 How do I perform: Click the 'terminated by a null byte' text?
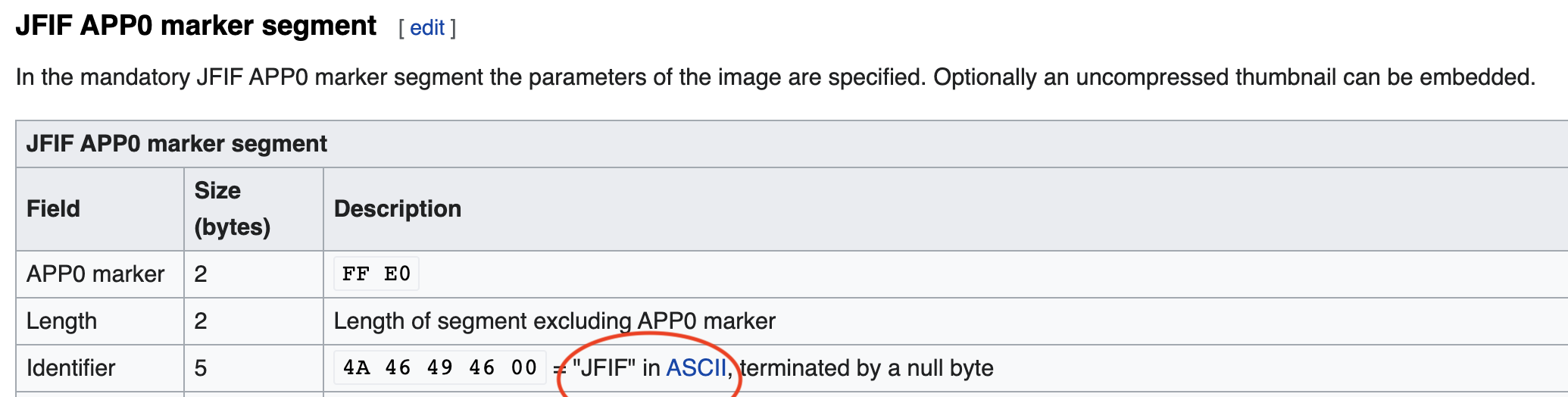pyautogui.click(x=867, y=368)
